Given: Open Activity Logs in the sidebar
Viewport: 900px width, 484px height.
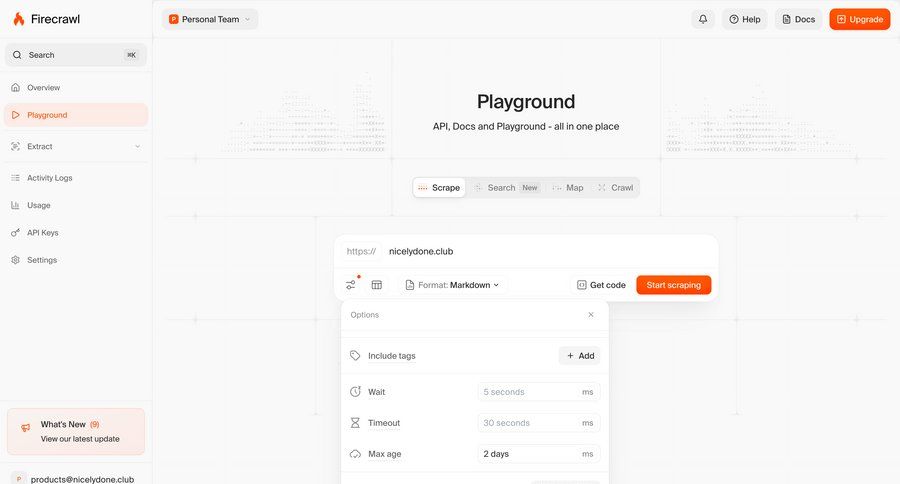Looking at the screenshot, I should pyautogui.click(x=50, y=178).
